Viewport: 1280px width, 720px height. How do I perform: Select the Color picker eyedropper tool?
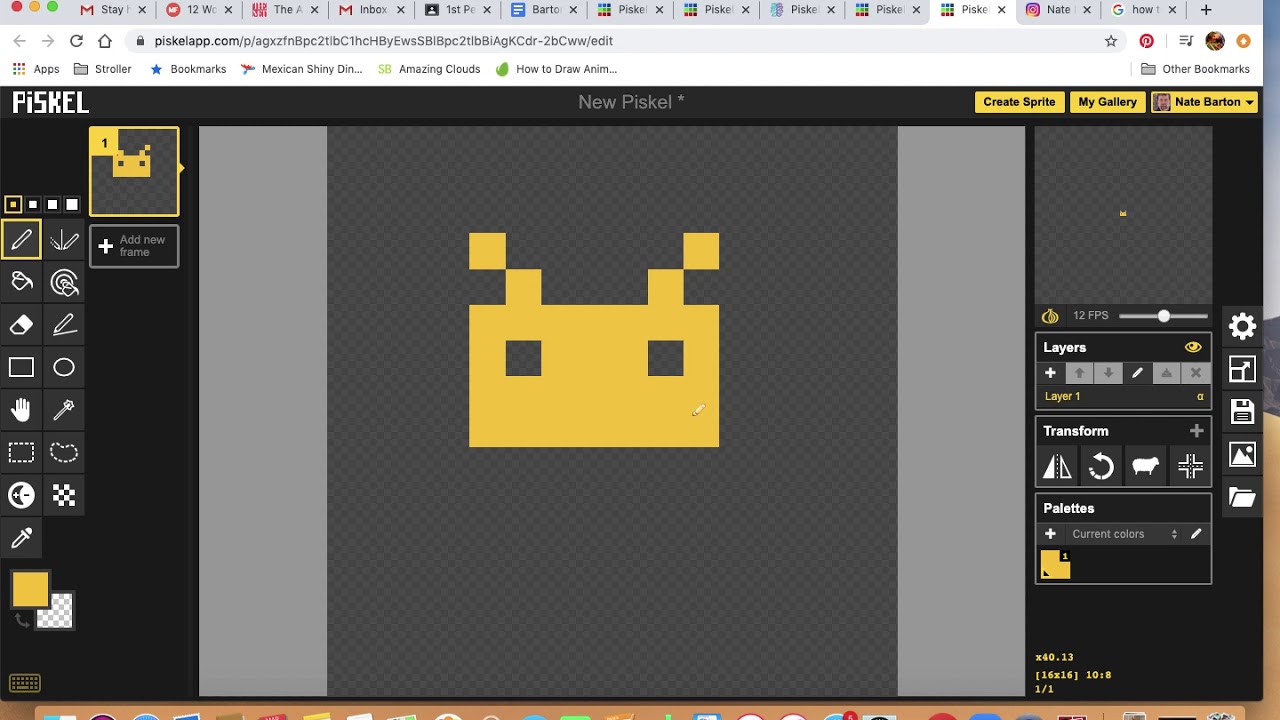(x=21, y=538)
